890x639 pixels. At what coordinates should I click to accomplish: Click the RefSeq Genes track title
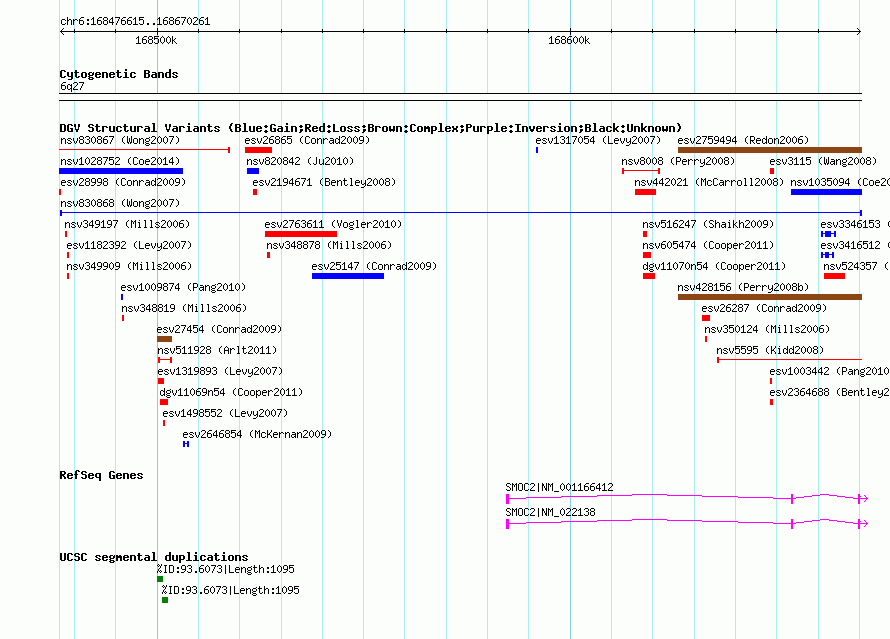pyautogui.click(x=101, y=475)
